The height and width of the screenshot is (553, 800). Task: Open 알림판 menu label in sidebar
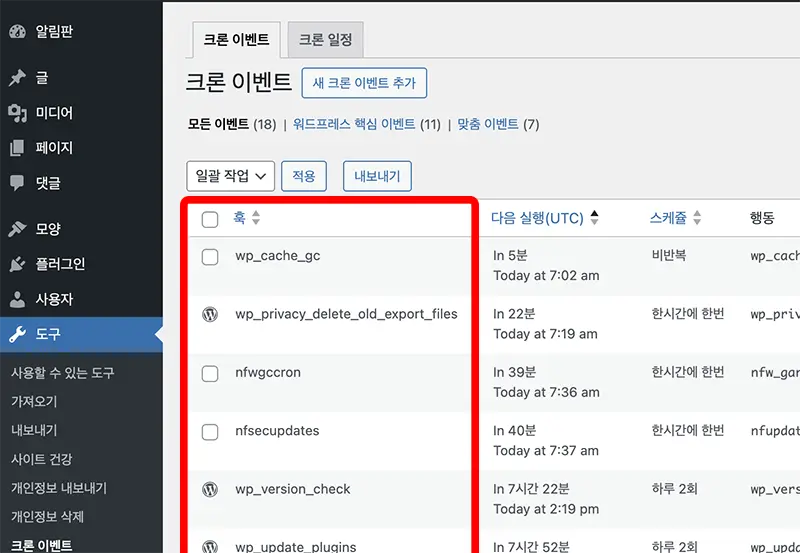point(54,32)
